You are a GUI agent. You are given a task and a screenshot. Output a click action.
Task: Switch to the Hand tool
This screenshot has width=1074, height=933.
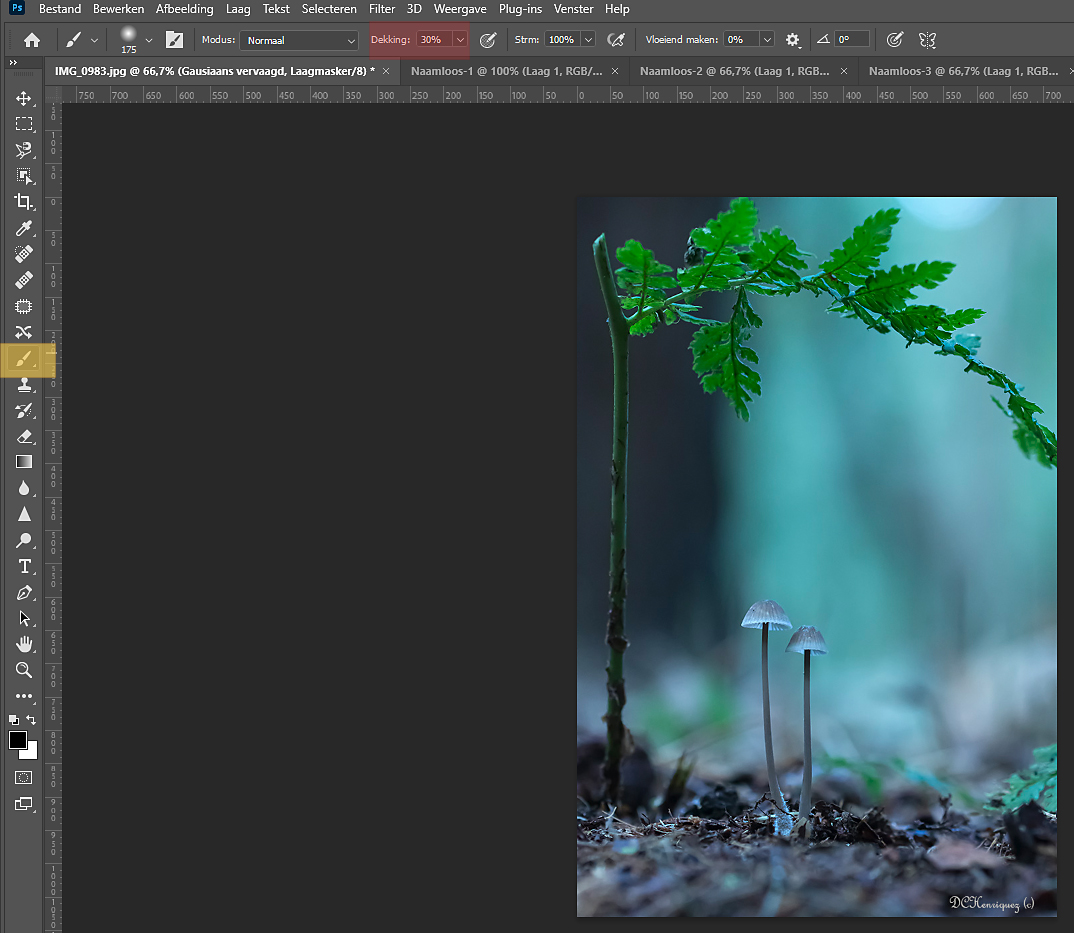pos(24,644)
